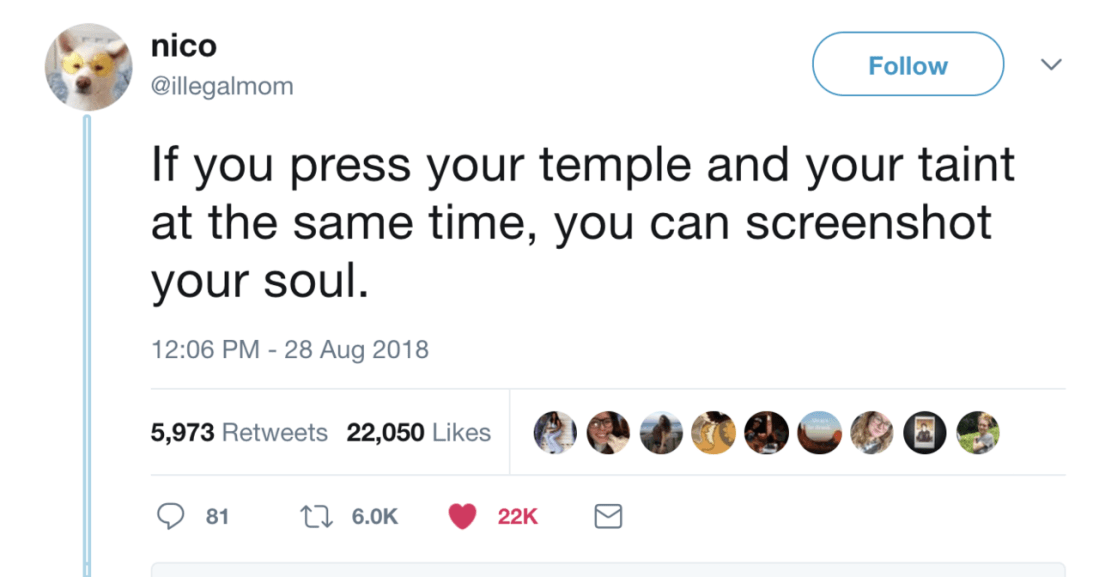1099x577 pixels.
Task: Open the nico display name link
Action: [183, 46]
